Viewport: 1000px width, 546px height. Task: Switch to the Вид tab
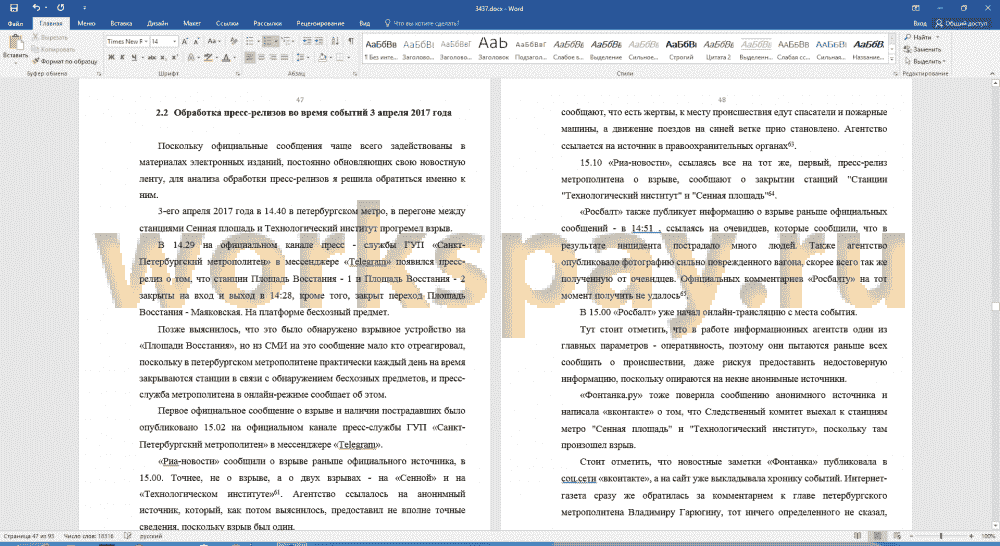365,24
